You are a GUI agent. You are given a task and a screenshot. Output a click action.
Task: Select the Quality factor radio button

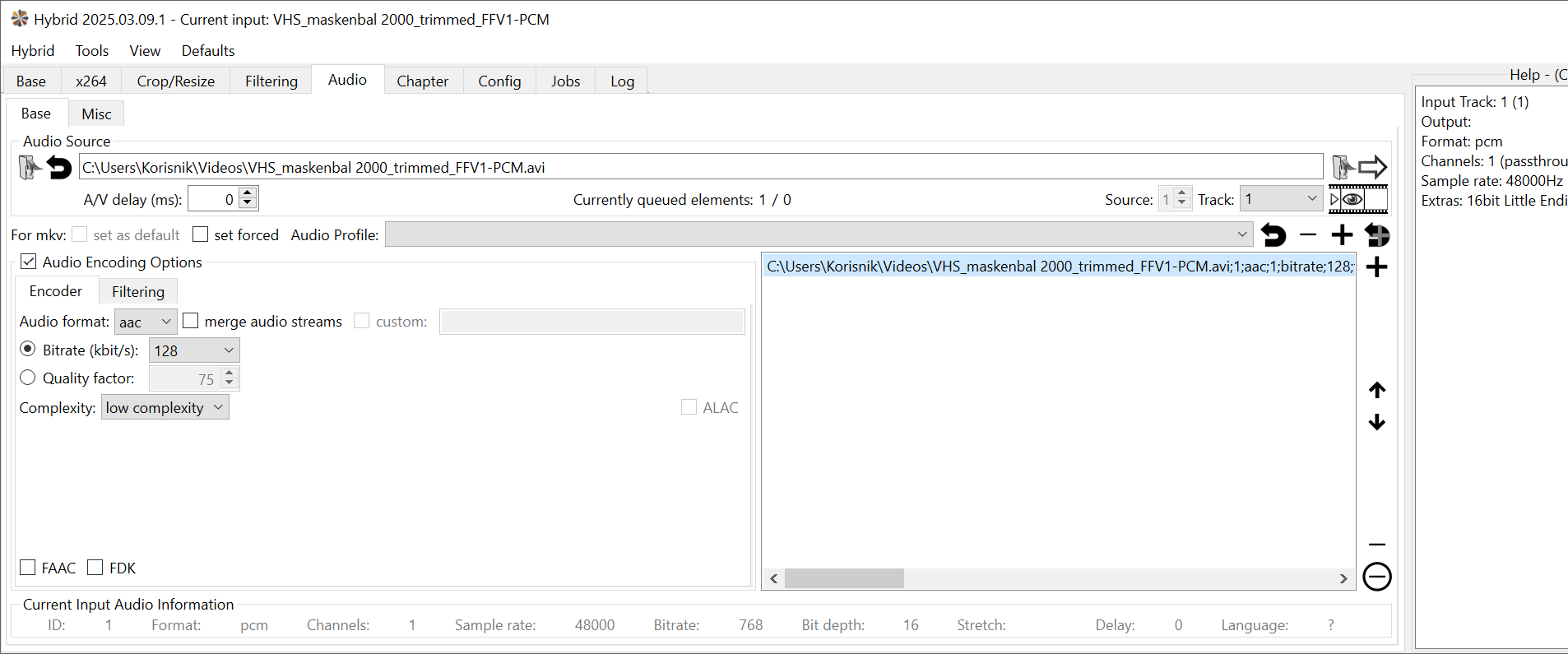point(28,378)
